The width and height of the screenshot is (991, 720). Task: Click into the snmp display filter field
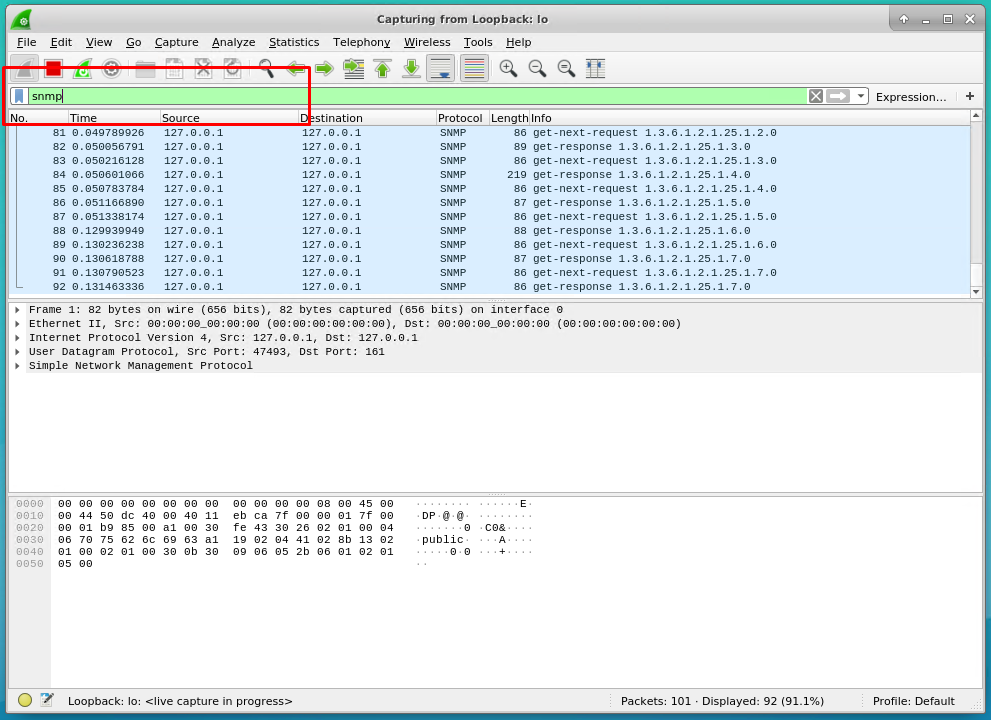tap(417, 96)
